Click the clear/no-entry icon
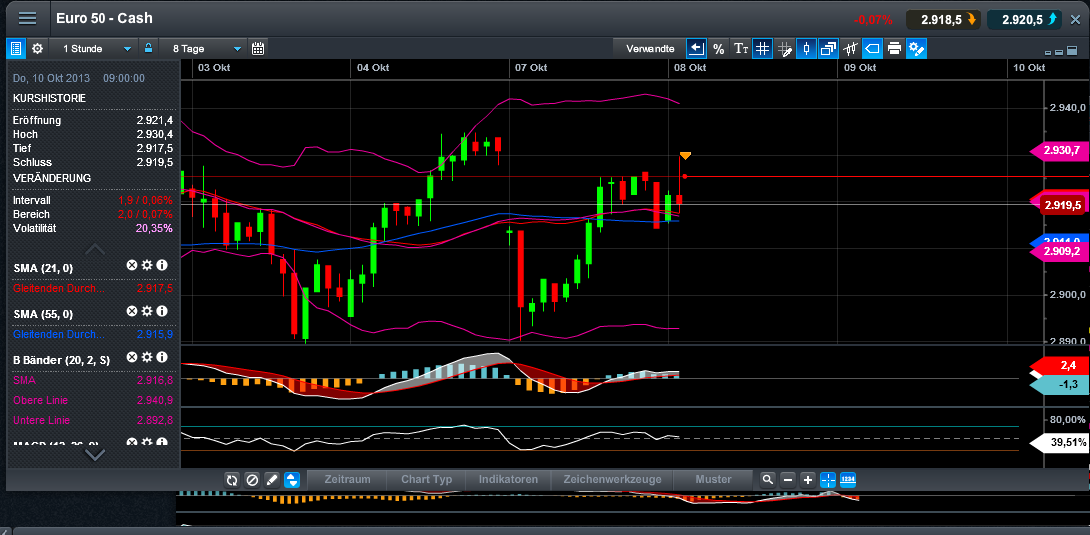 (x=252, y=479)
